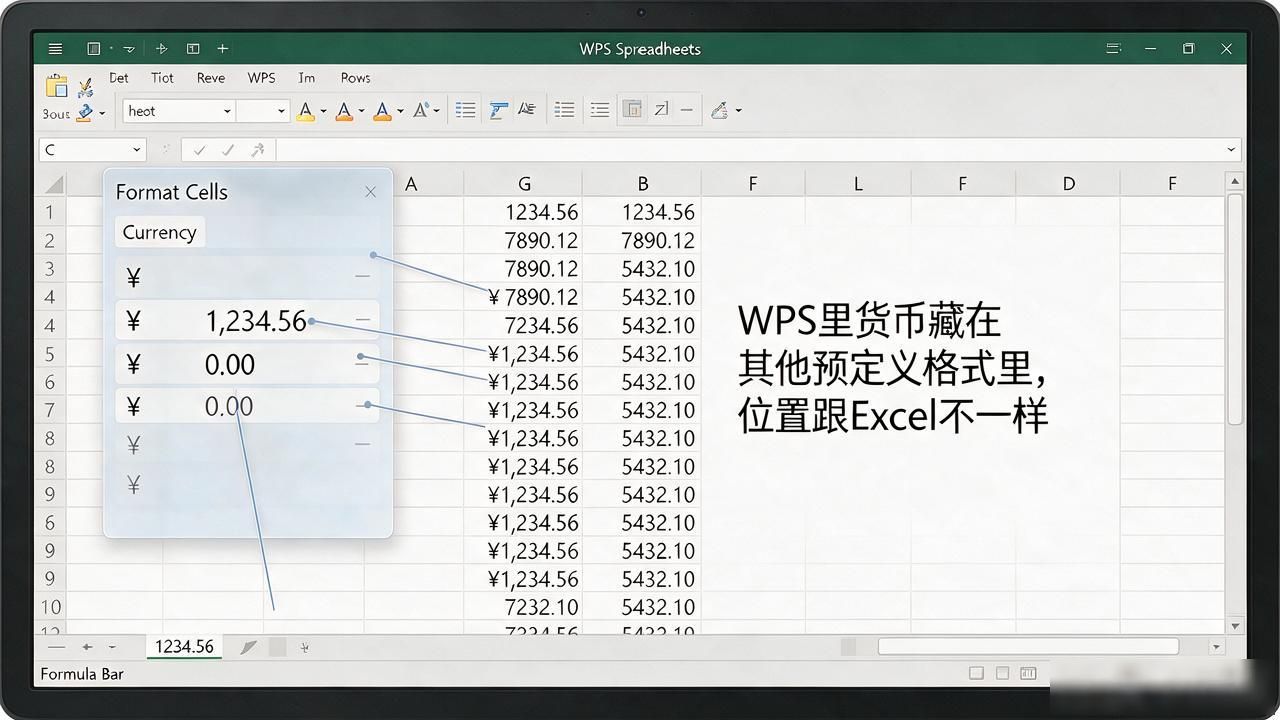Click the eraser icon in the toolbar

tap(719, 110)
